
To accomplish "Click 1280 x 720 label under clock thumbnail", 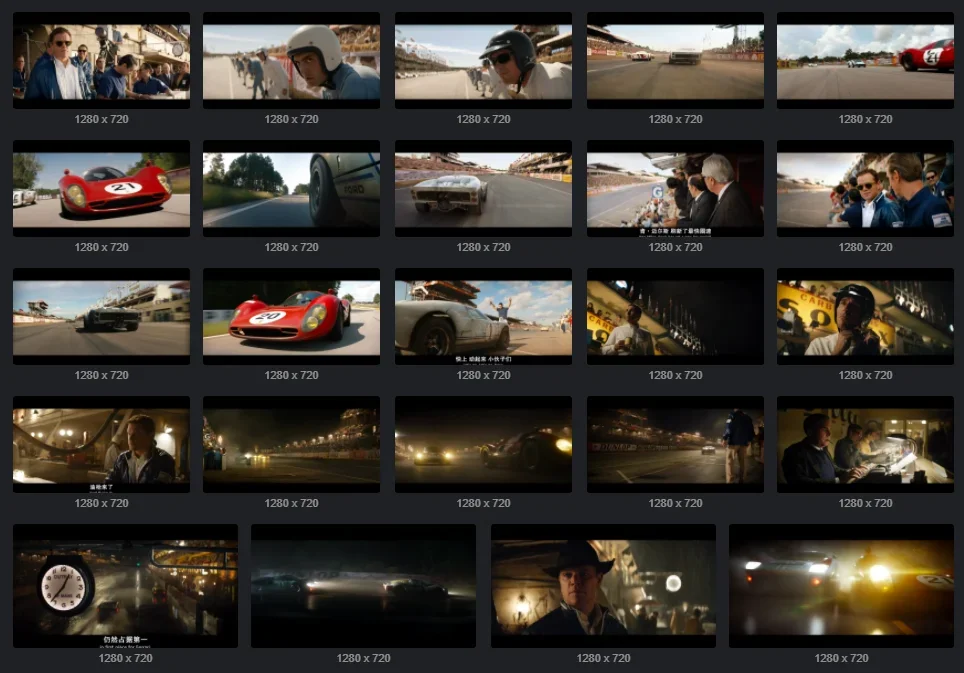I will (x=125, y=658).
